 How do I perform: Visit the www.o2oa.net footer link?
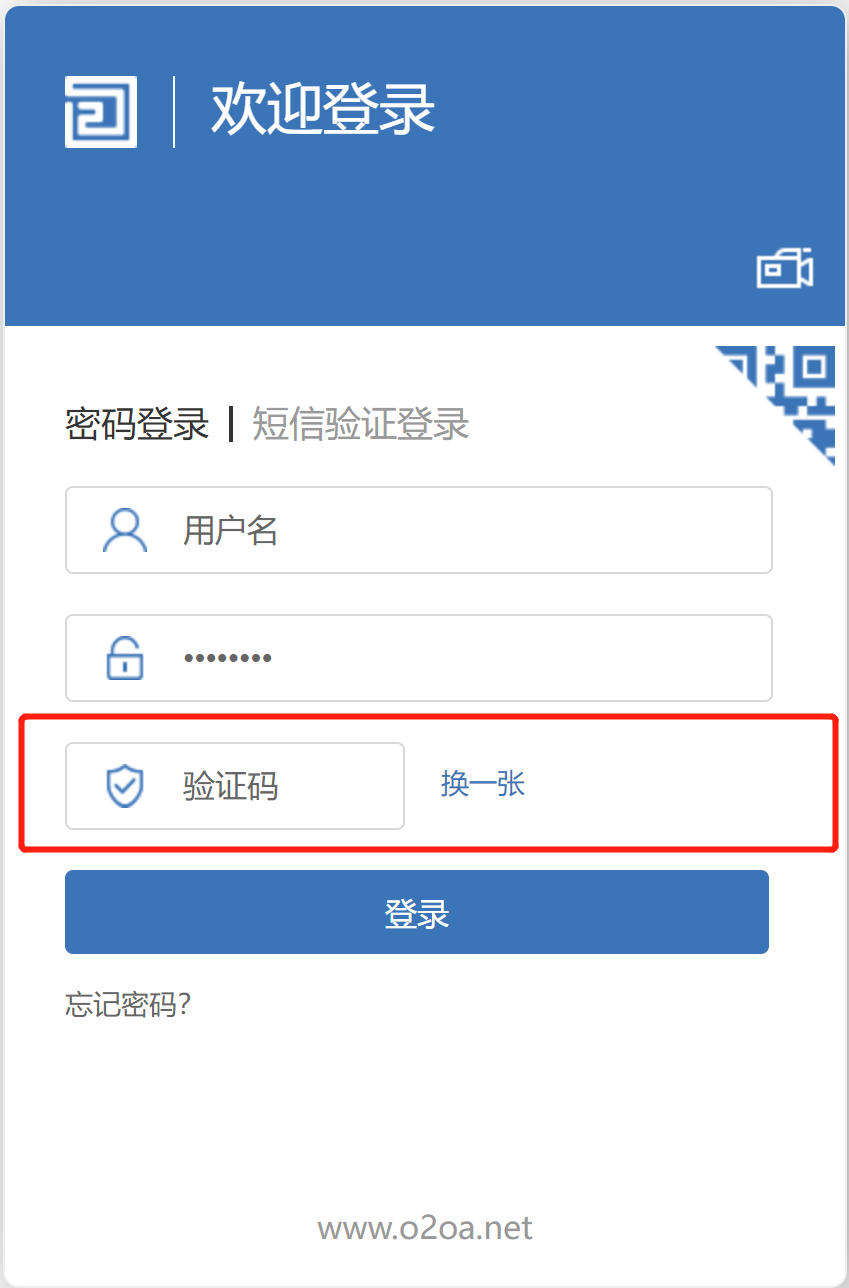(425, 1228)
